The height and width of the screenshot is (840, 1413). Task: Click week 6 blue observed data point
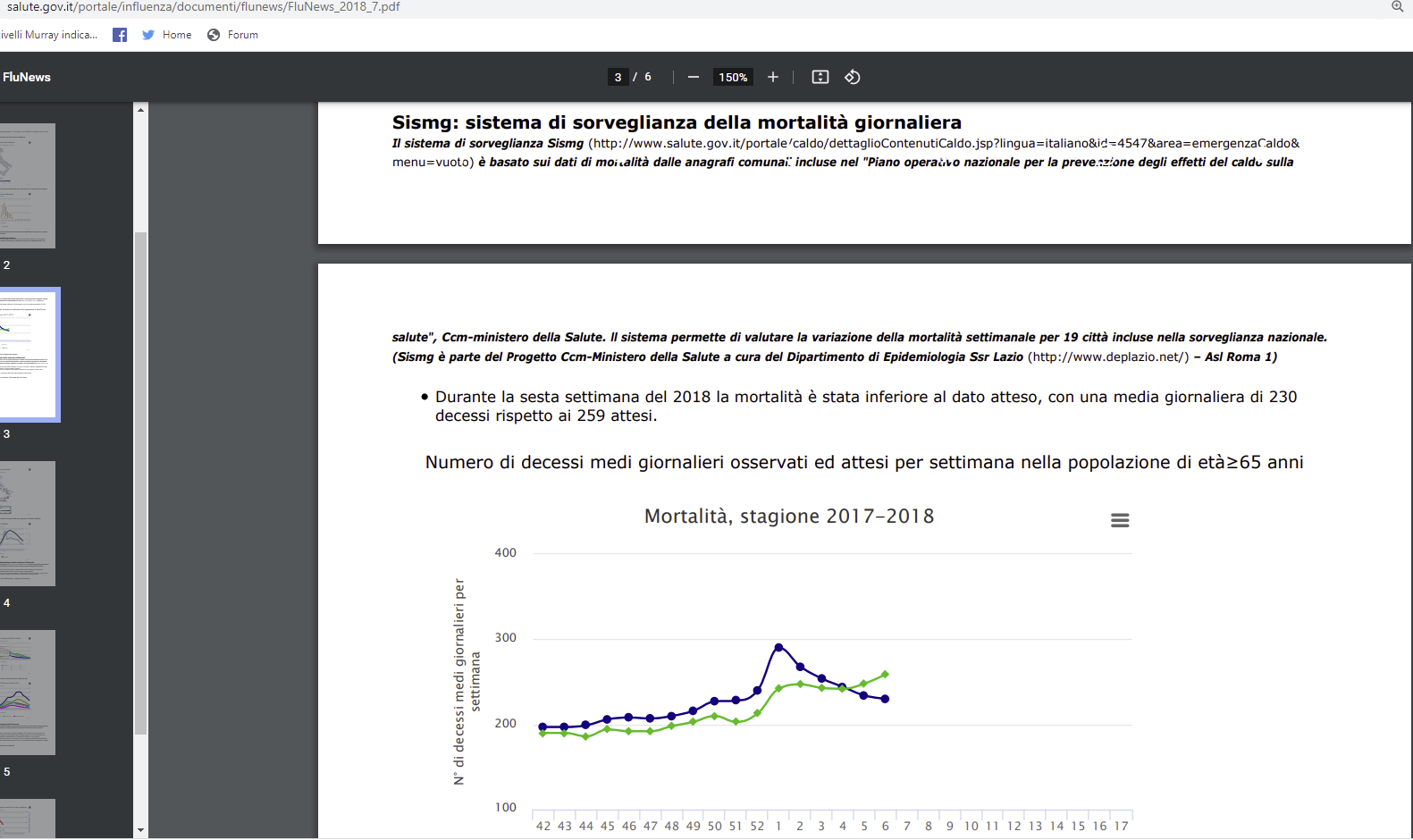coord(885,699)
